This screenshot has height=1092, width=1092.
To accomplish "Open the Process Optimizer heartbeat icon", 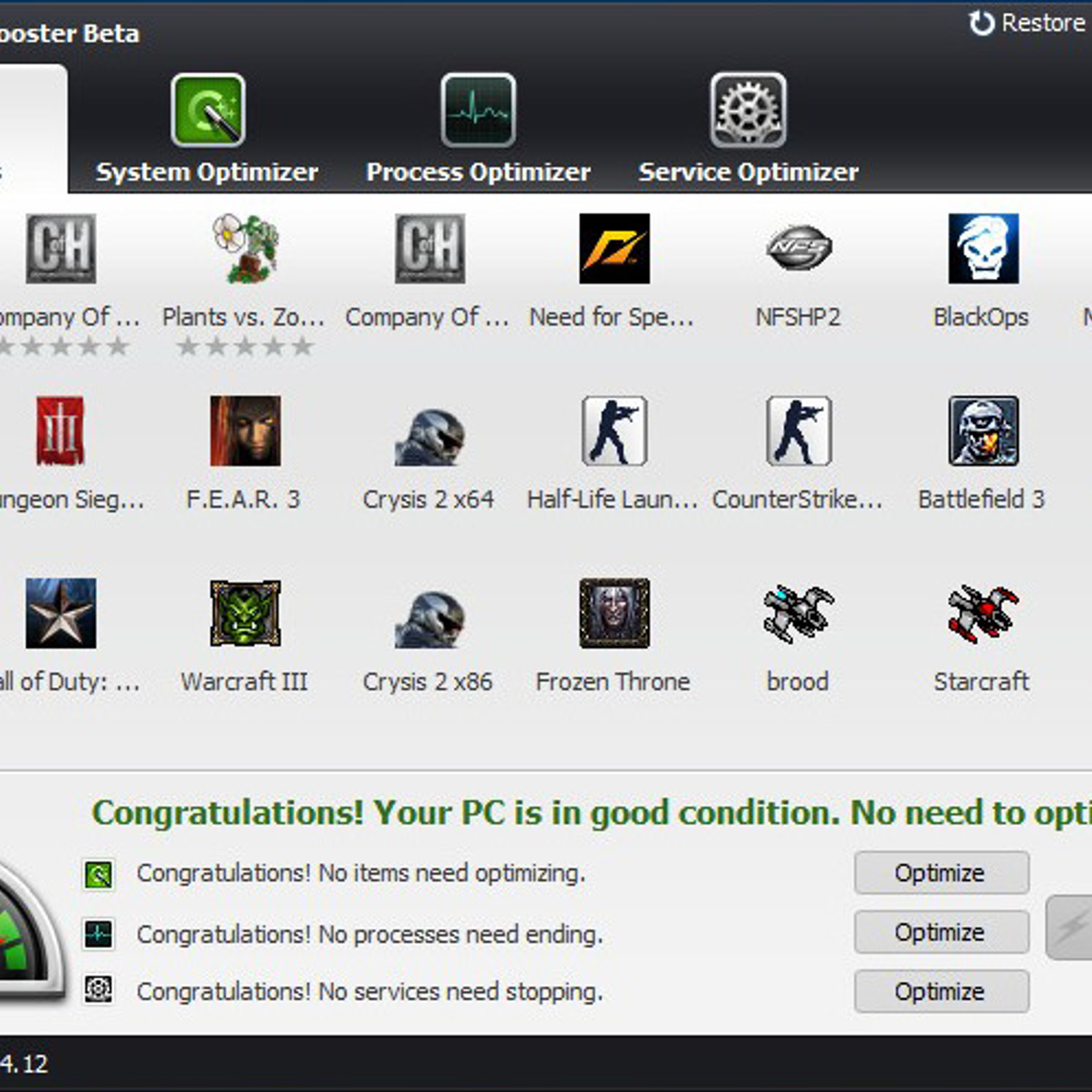I will point(478,110).
